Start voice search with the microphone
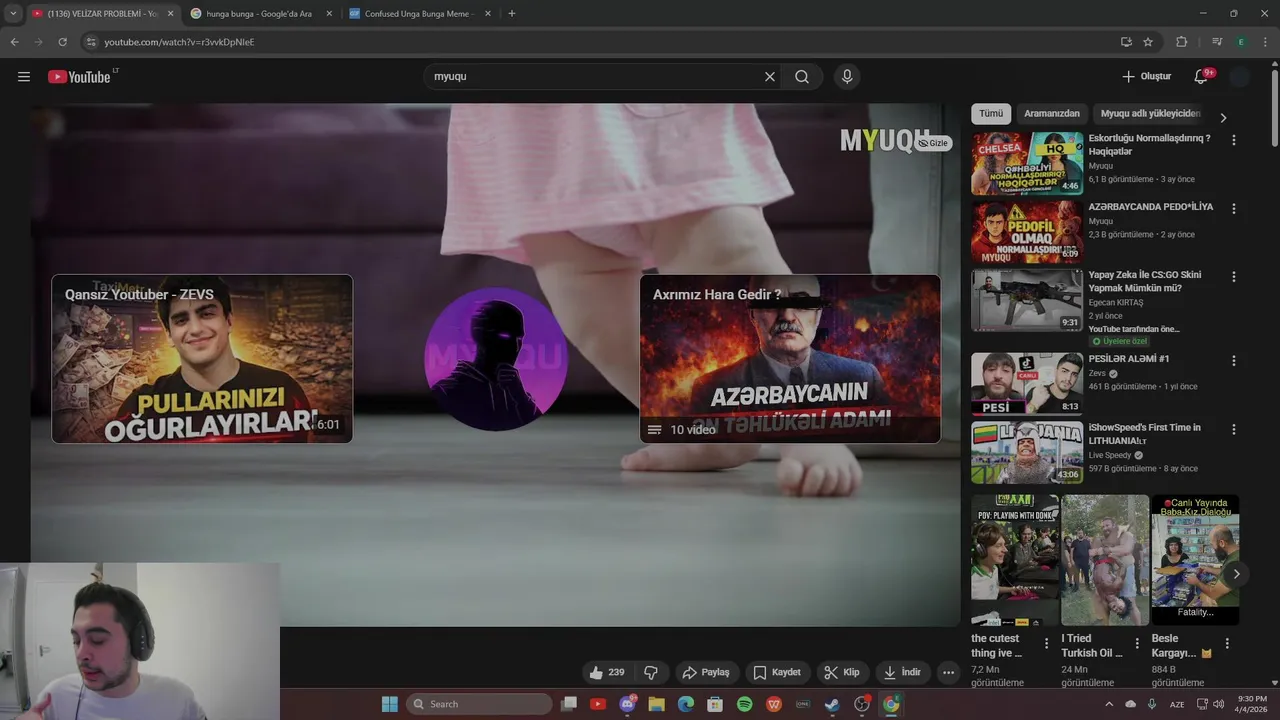Viewport: 1280px width, 720px height. [x=847, y=77]
